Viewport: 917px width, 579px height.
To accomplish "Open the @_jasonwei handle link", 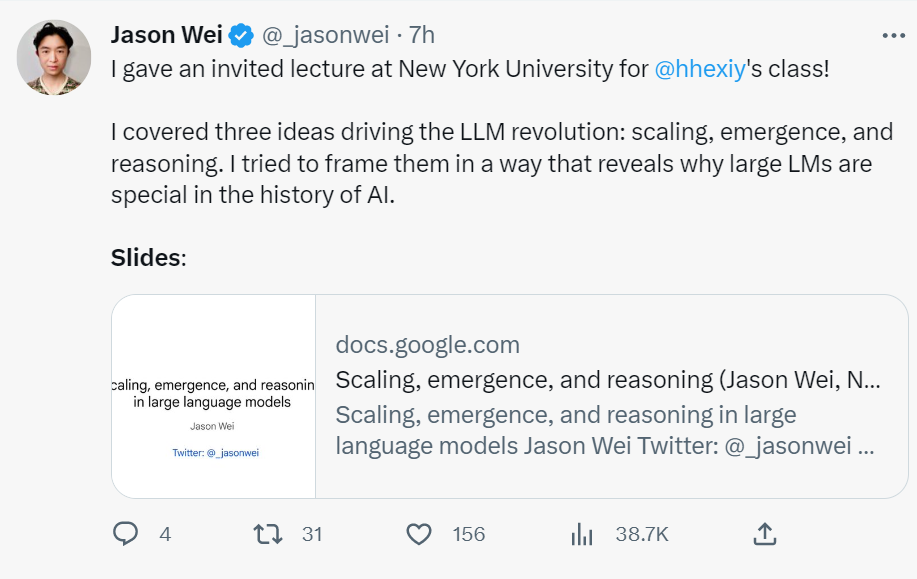I will (x=325, y=36).
